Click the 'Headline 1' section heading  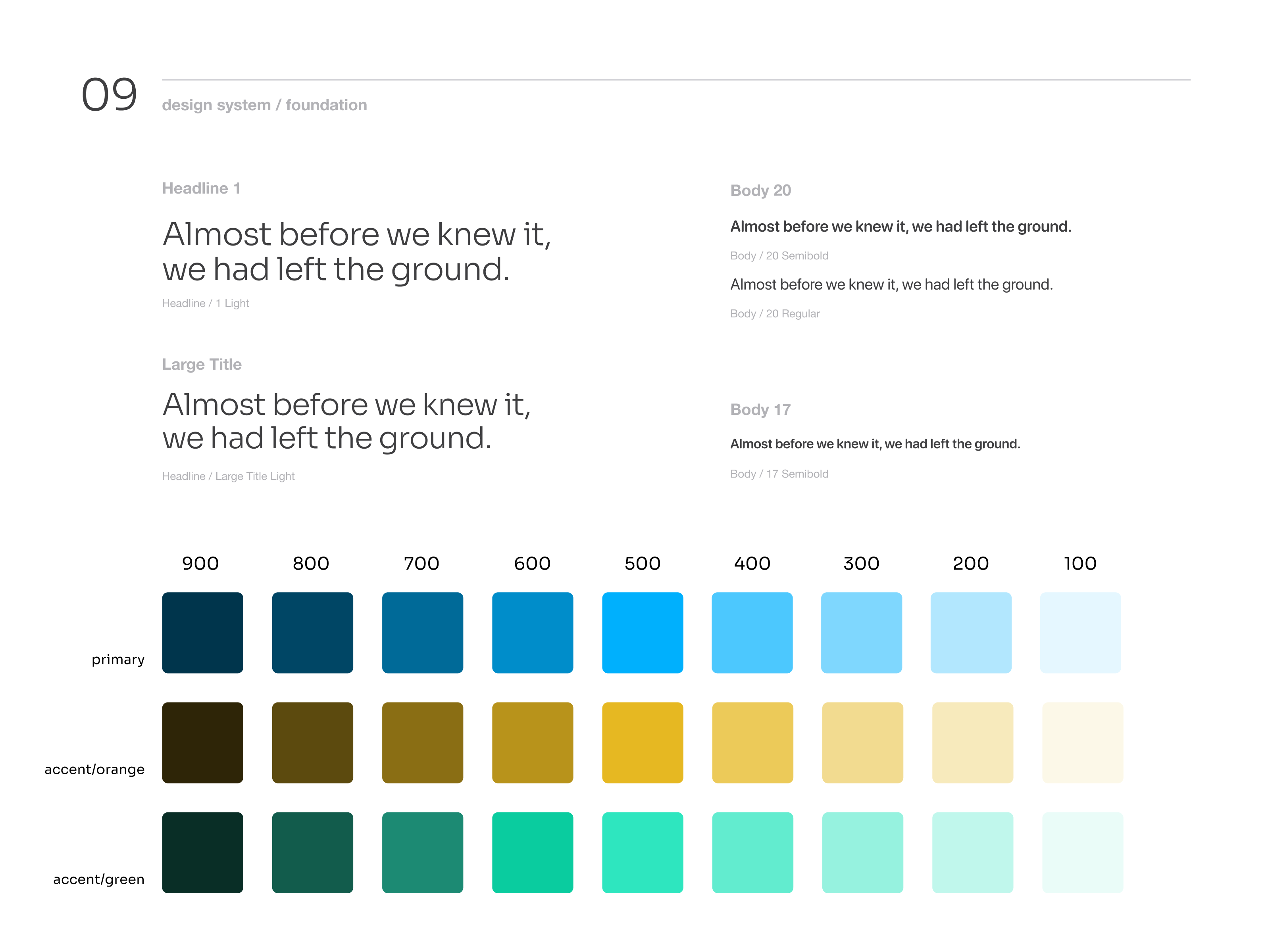[201, 188]
